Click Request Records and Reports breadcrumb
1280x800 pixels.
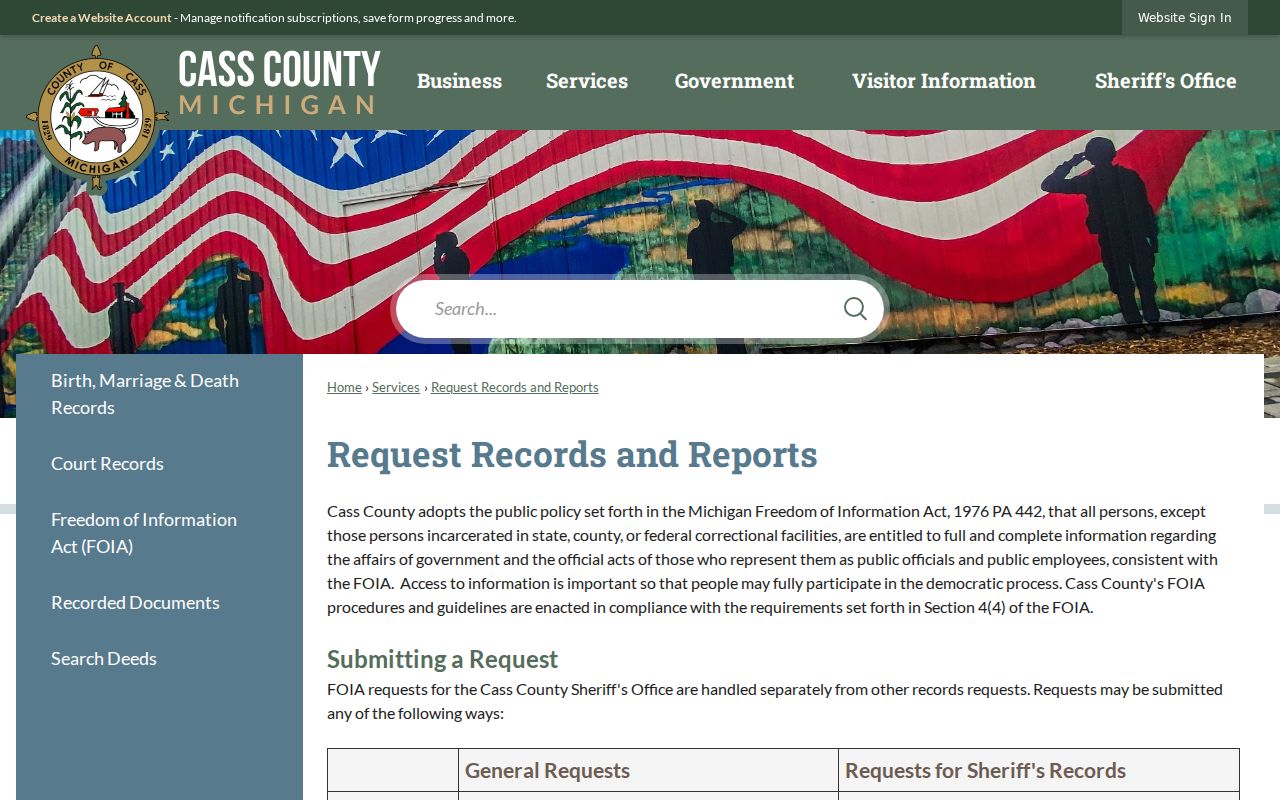click(515, 387)
